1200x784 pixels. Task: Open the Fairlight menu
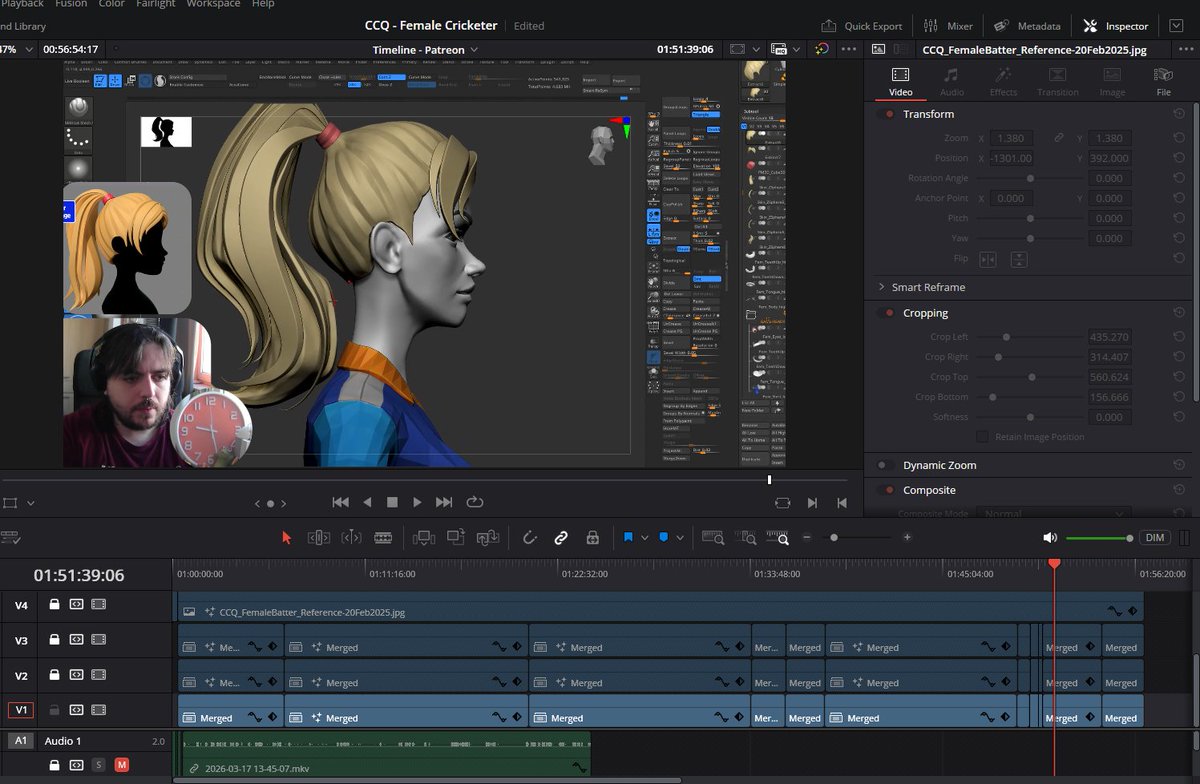point(155,4)
